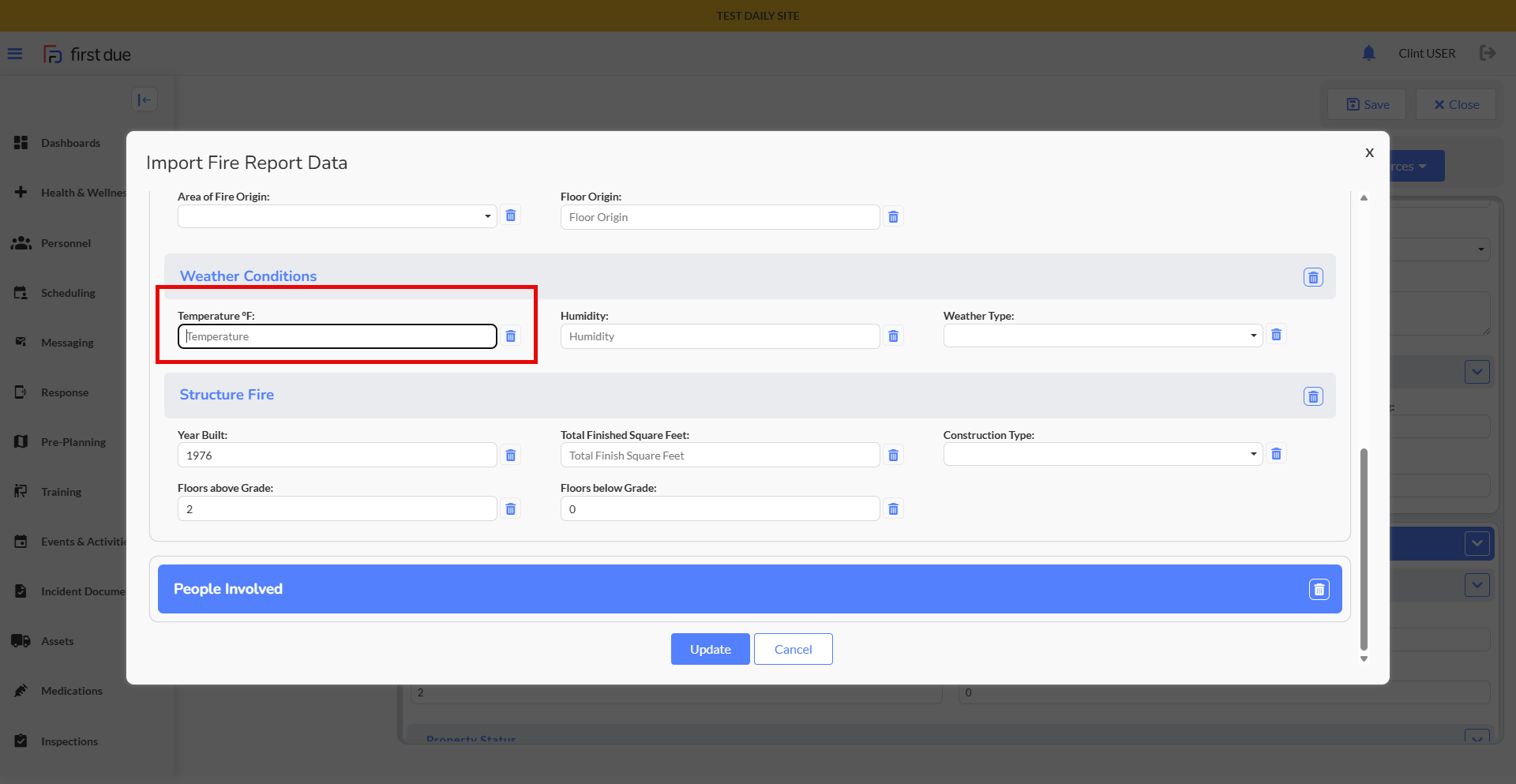The width and height of the screenshot is (1516, 784).
Task: Open Area of Fire Origin dropdown
Action: pyautogui.click(x=337, y=216)
